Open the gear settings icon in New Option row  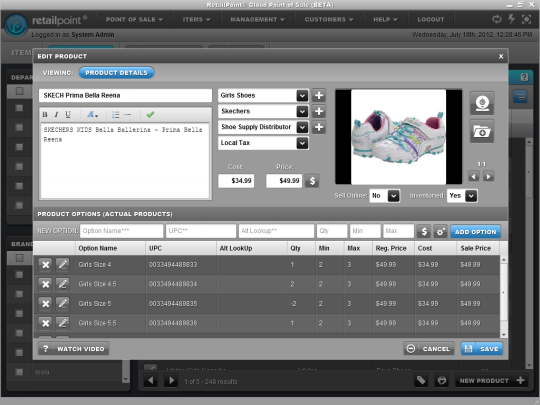point(440,231)
